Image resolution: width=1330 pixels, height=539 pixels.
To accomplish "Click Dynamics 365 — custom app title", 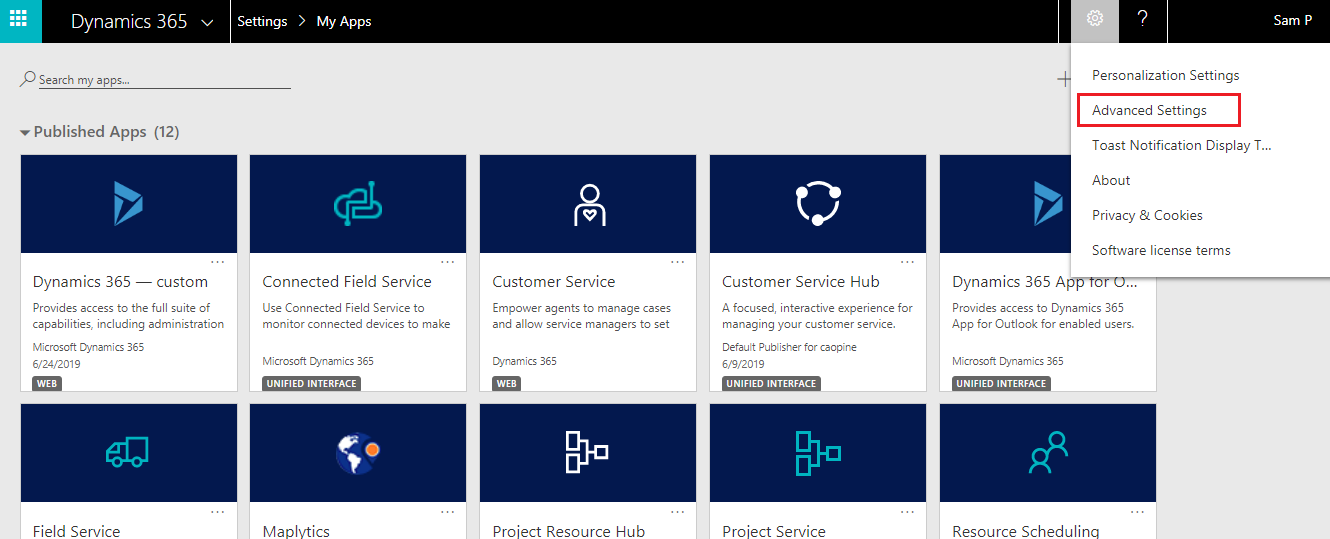I will [120, 282].
